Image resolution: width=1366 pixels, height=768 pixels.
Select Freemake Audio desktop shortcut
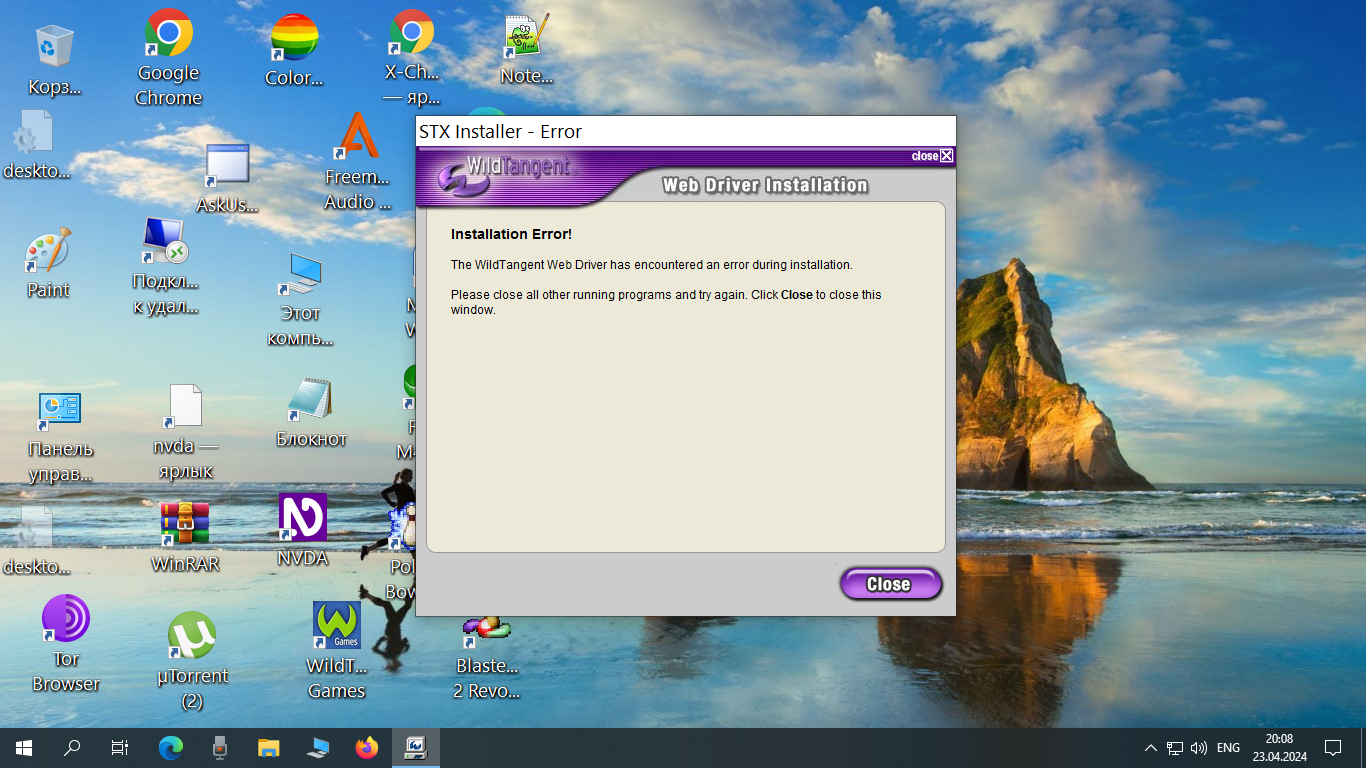(356, 160)
